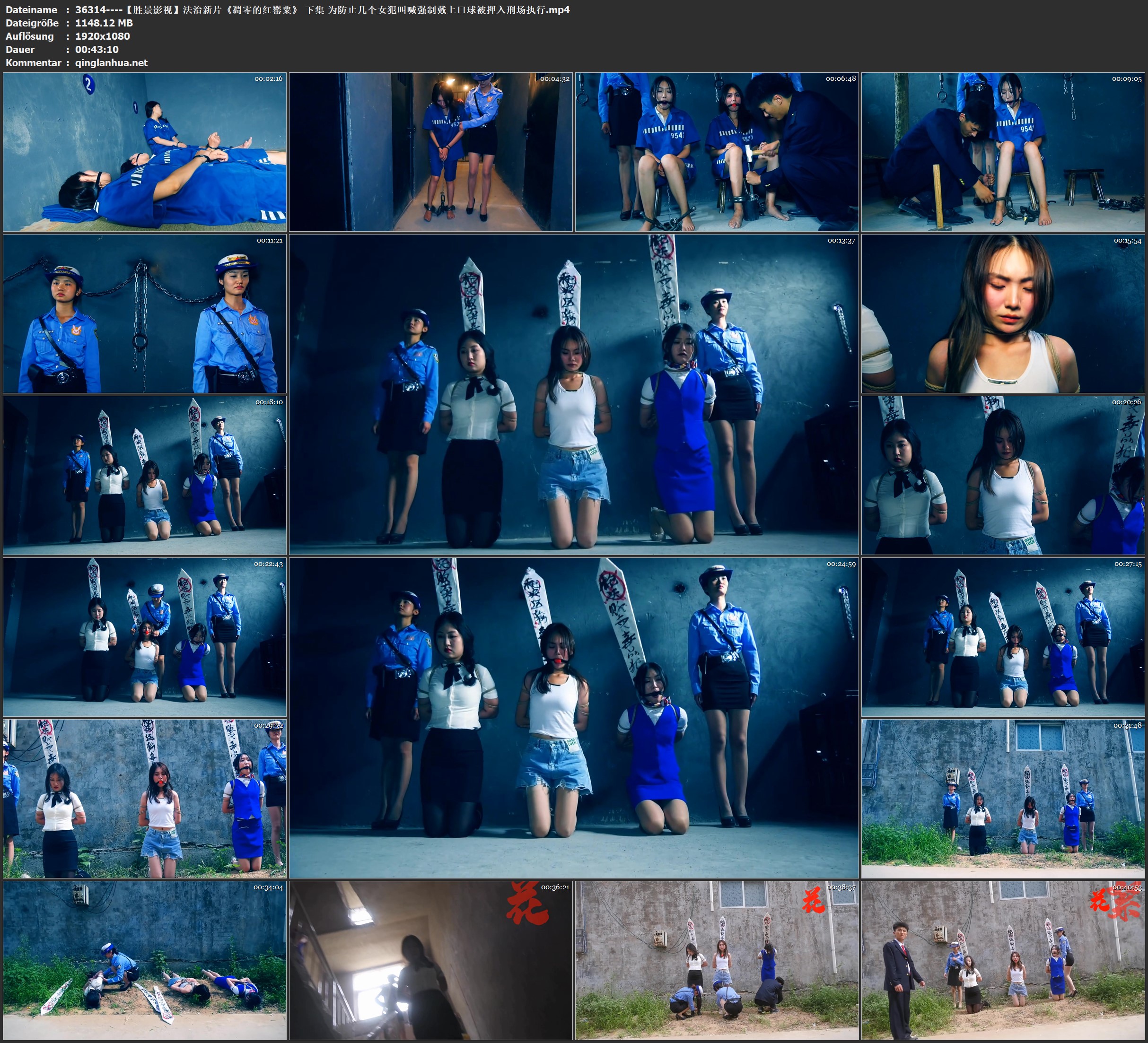This screenshot has width=1148, height=1043.
Task: Open the large frame stamped 00:13:37
Action: point(573,394)
